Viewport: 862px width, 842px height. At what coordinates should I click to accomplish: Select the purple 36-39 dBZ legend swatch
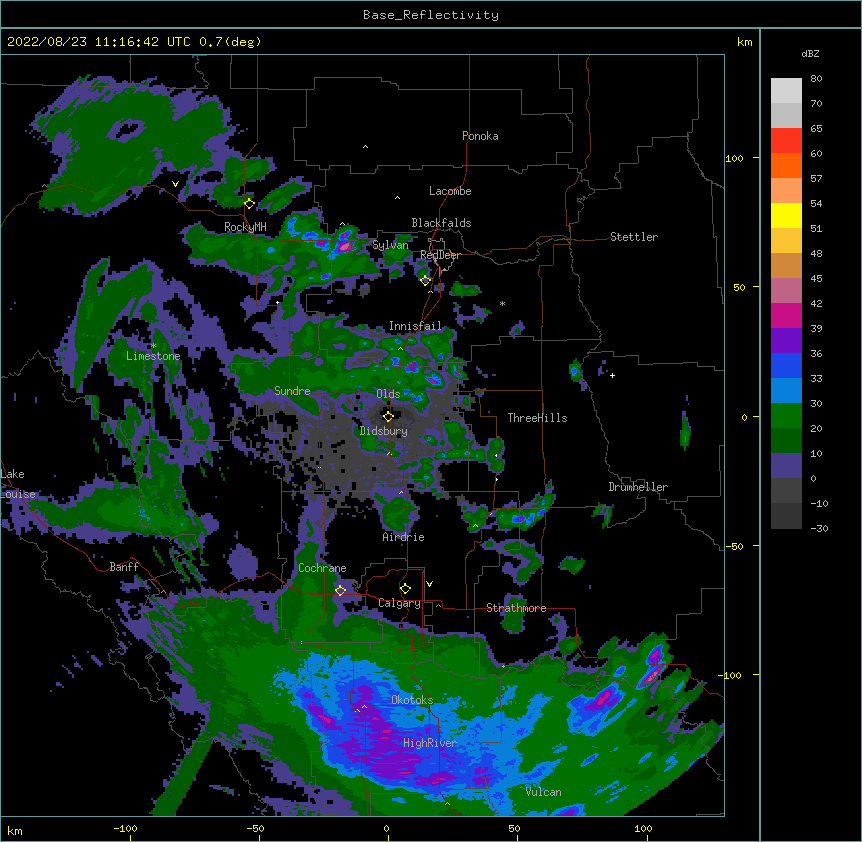(786, 341)
